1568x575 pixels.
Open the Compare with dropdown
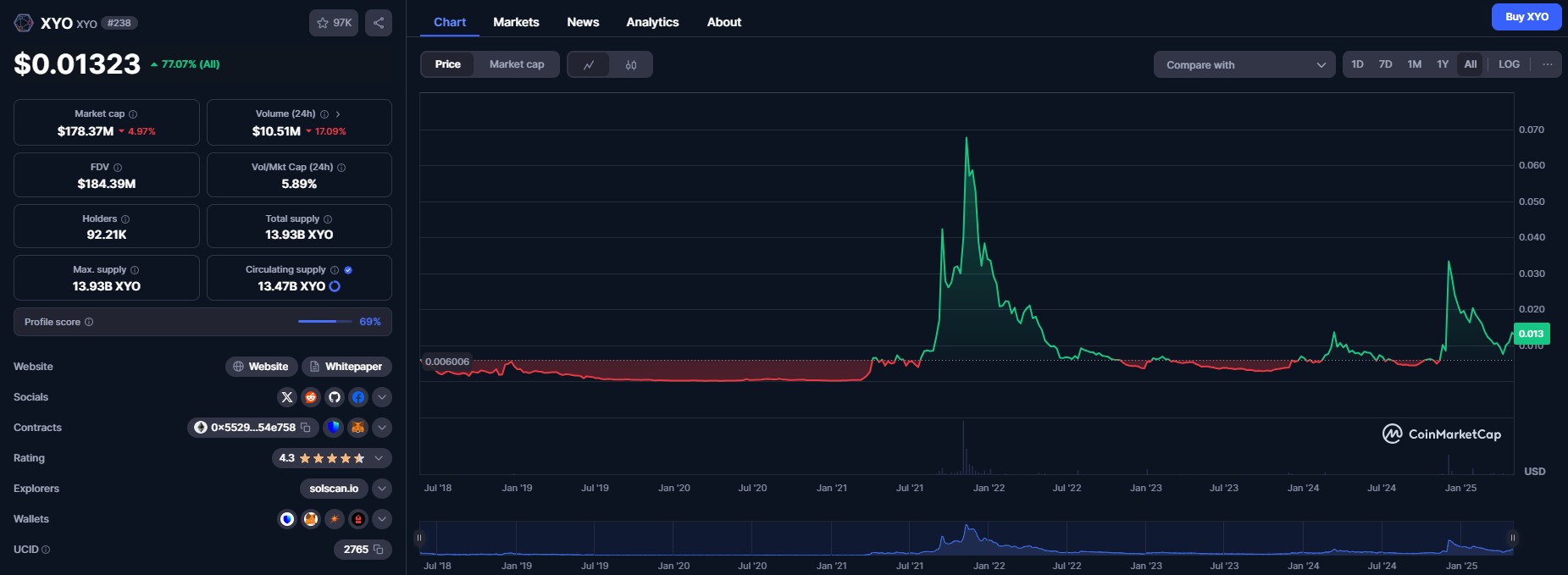pos(1244,65)
